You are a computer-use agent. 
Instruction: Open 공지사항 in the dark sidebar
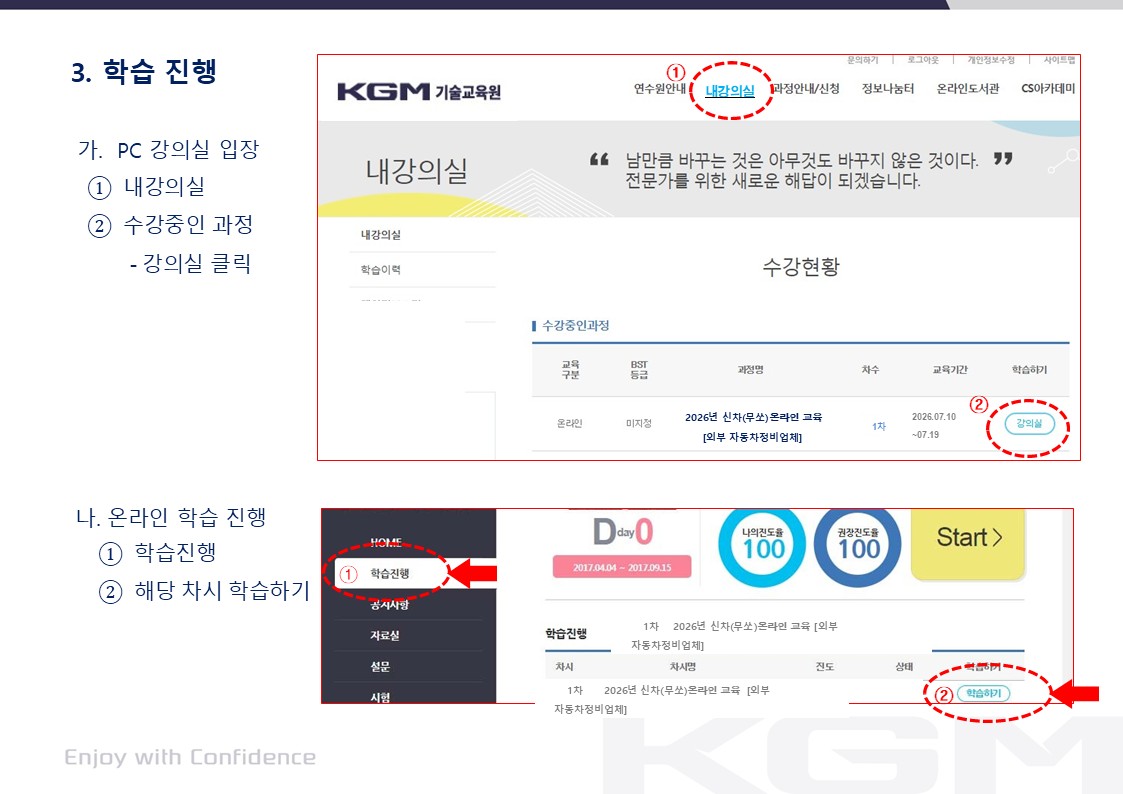[390, 605]
